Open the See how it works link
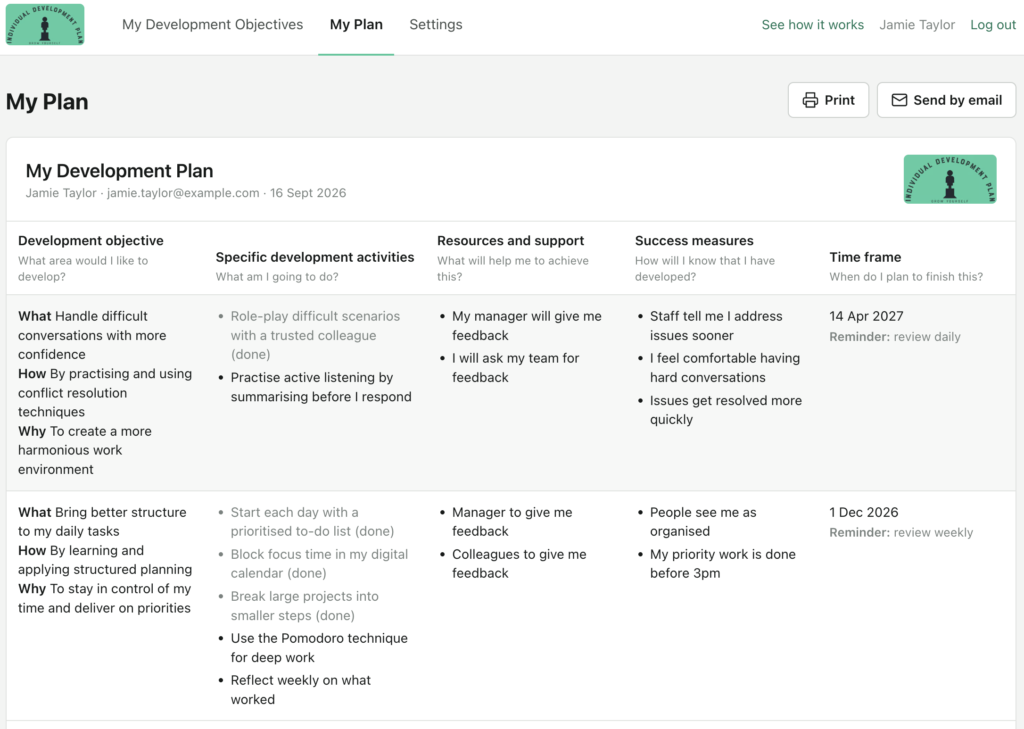 click(812, 25)
